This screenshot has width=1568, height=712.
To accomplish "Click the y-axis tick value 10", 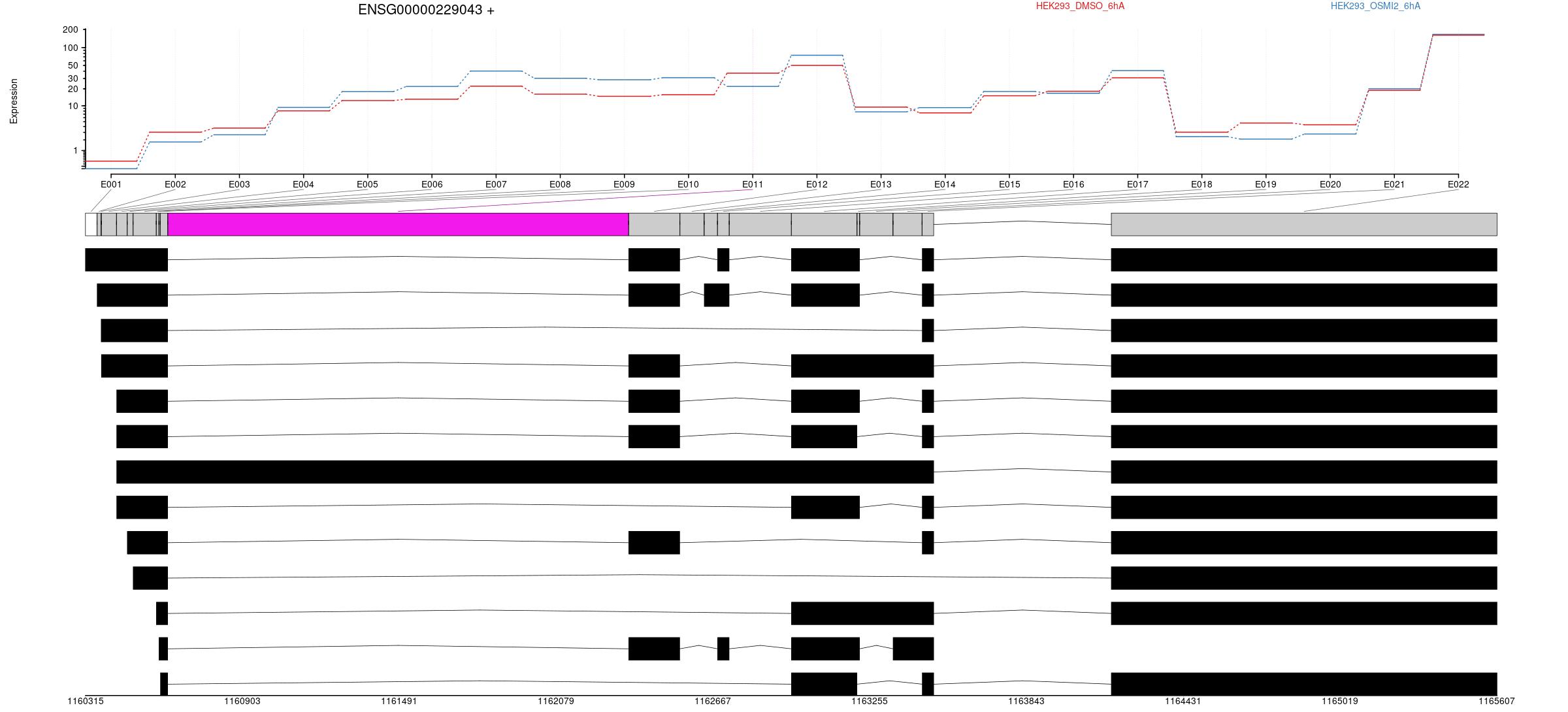I will (73, 106).
